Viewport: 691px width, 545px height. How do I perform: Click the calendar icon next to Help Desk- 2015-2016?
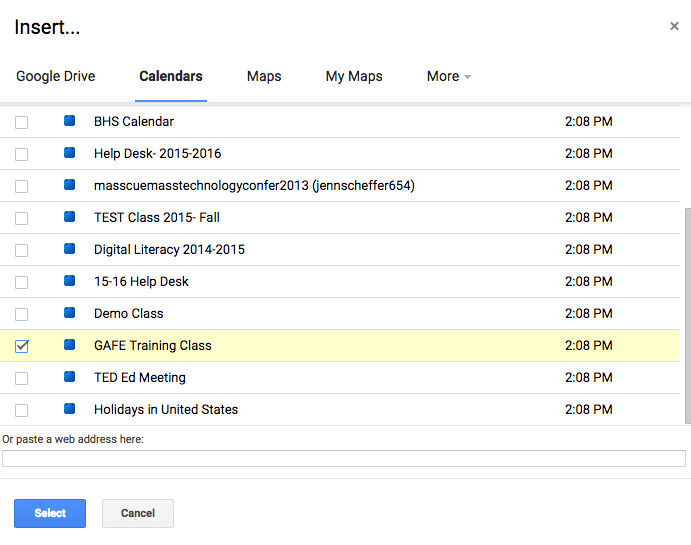(x=70, y=153)
